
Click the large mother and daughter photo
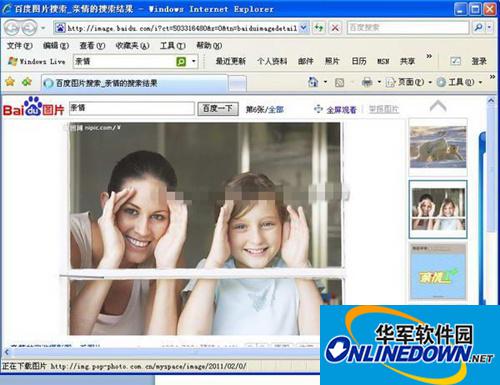[205, 229]
